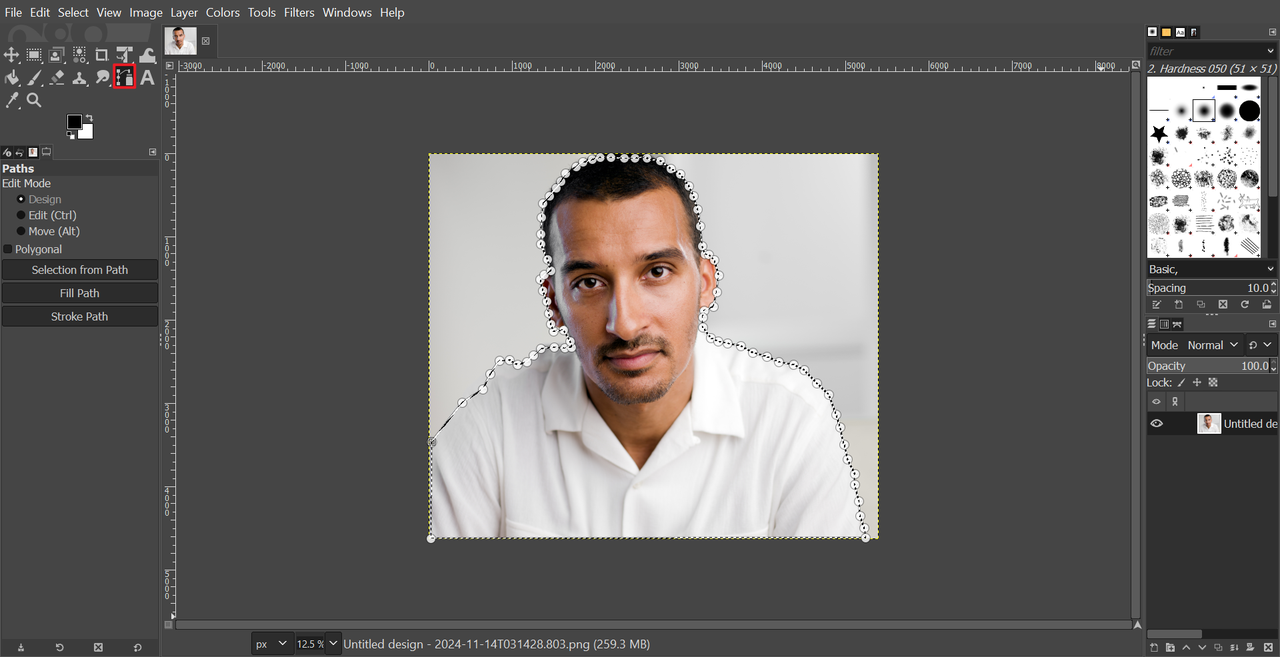Toggle lock position and size icon
The width and height of the screenshot is (1280, 657).
[x=1197, y=383]
